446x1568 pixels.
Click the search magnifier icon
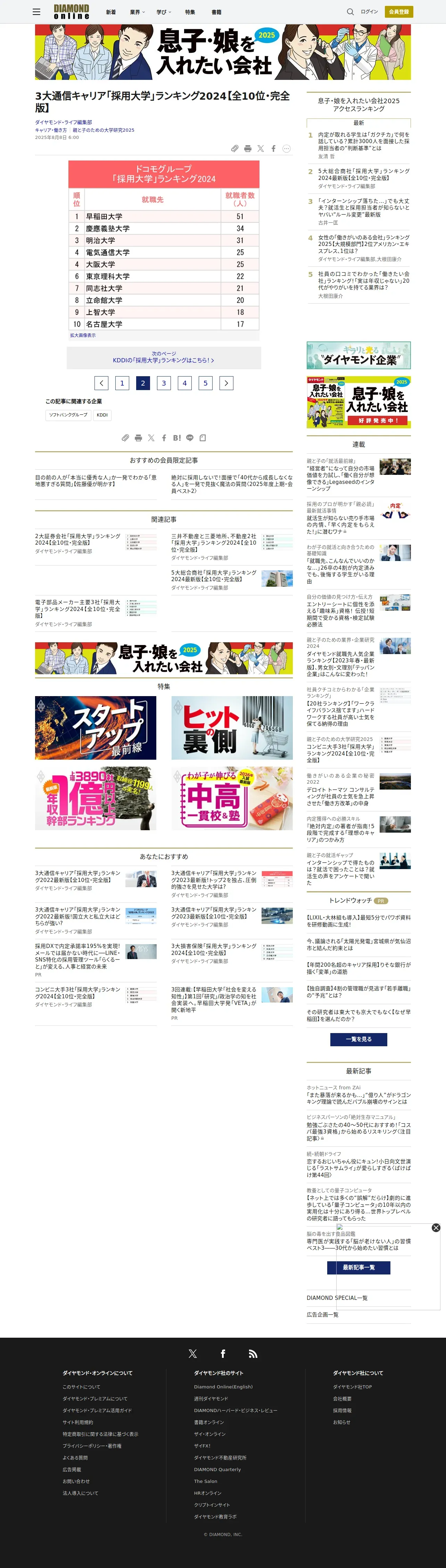coord(350,11)
